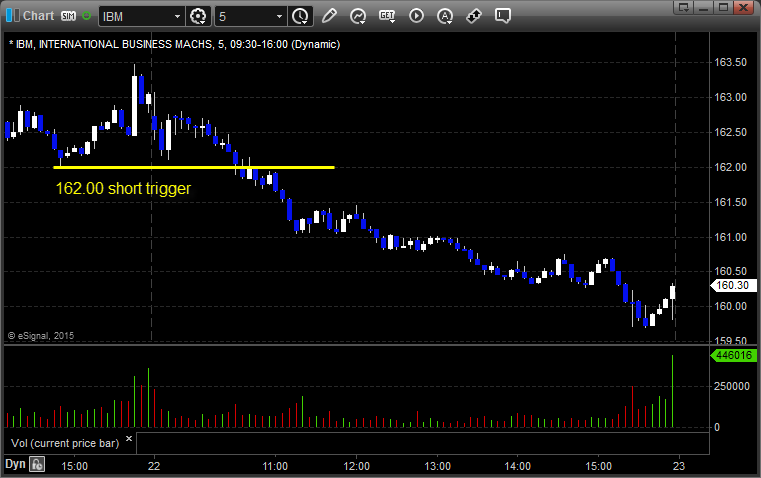Image resolution: width=761 pixels, height=478 pixels.
Task: Click the 13:00 time axis label
Action: [437, 466]
